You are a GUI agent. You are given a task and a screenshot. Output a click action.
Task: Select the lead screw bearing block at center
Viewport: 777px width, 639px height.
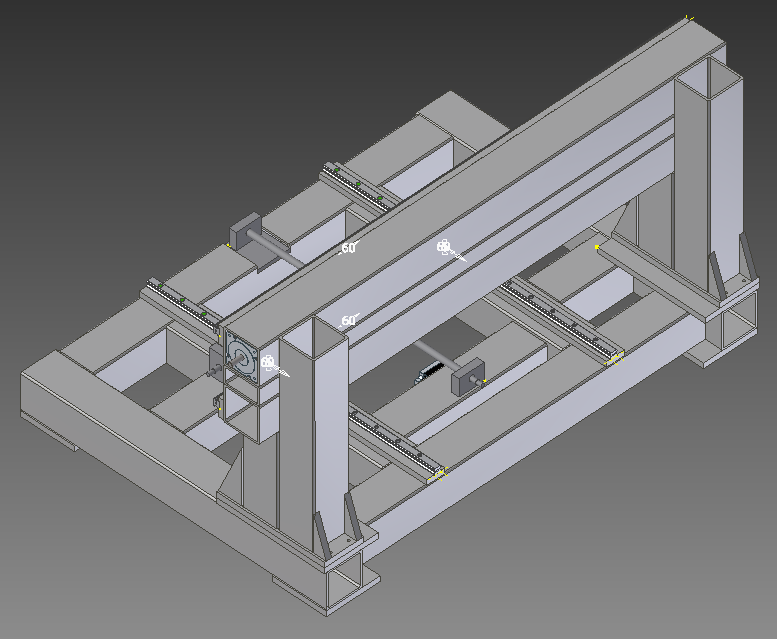click(466, 376)
